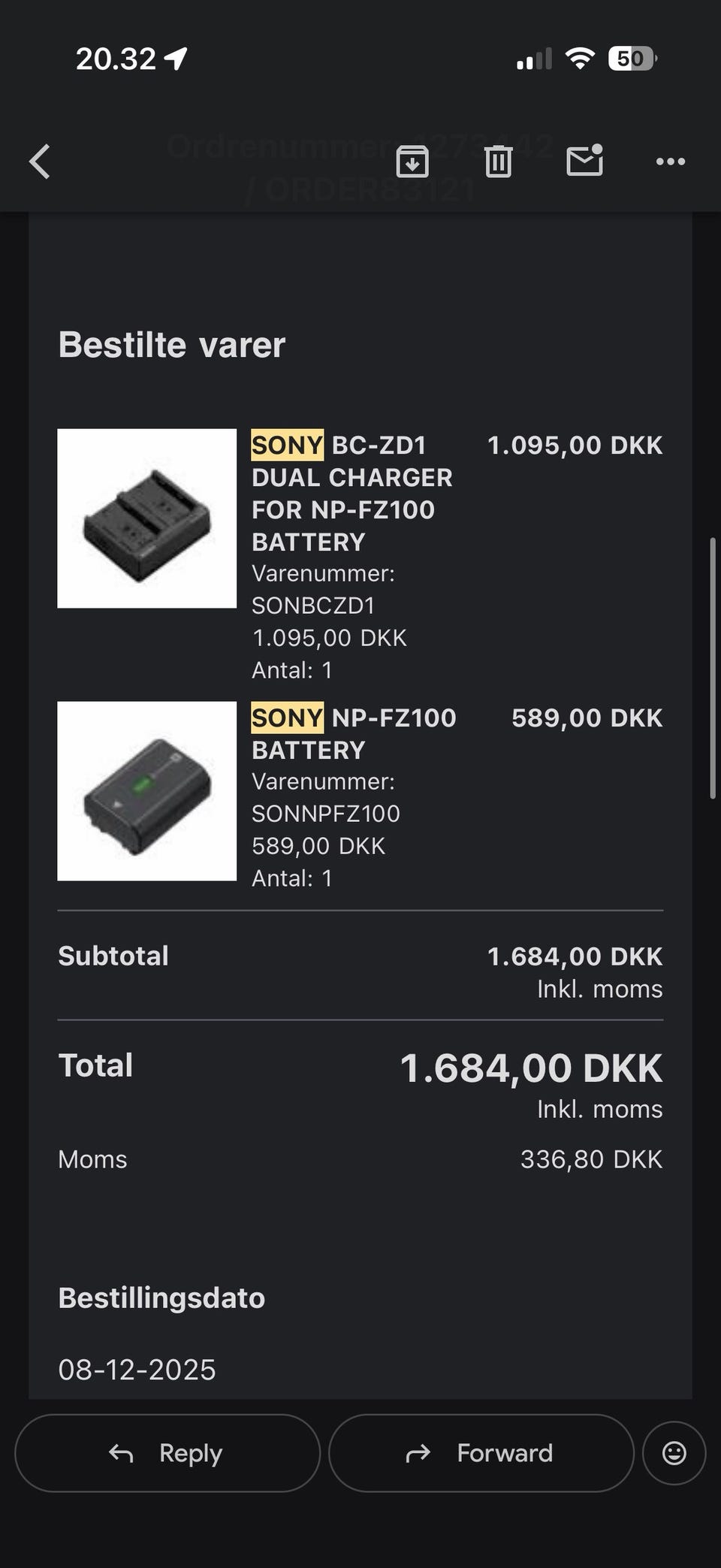Viewport: 721px width, 1568px height.
Task: Tap the SONY BC-ZD1 Dual Charger title
Action: (x=351, y=493)
